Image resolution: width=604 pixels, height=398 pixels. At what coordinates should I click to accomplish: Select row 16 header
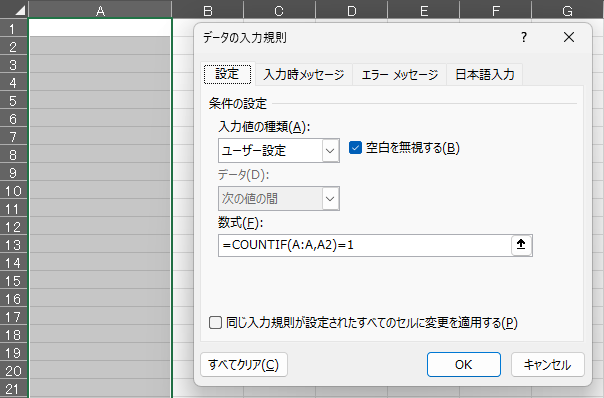tap(13, 298)
